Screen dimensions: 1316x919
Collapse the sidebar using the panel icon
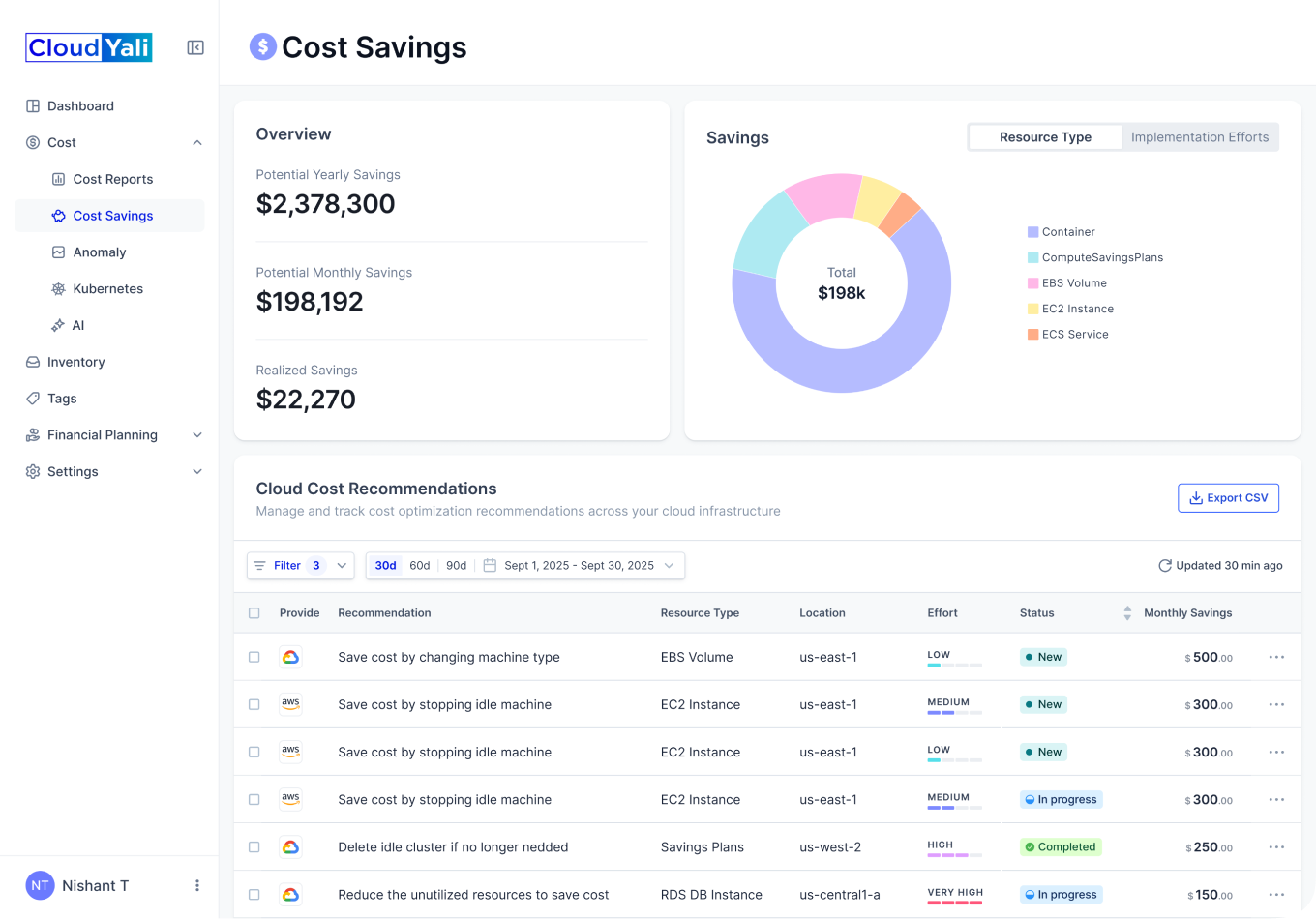(x=195, y=47)
